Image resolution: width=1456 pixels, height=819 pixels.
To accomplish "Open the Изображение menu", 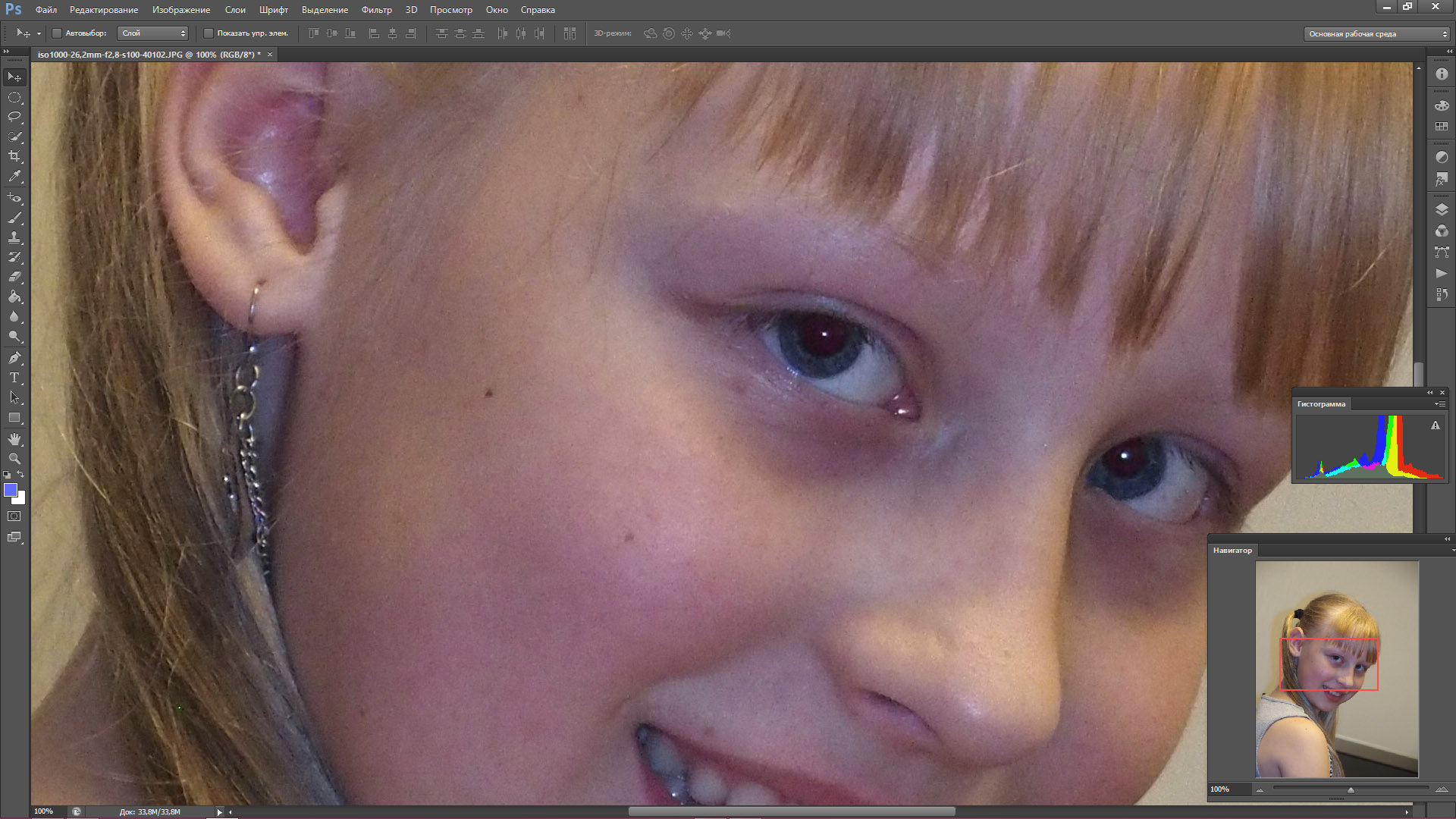I will coord(181,10).
